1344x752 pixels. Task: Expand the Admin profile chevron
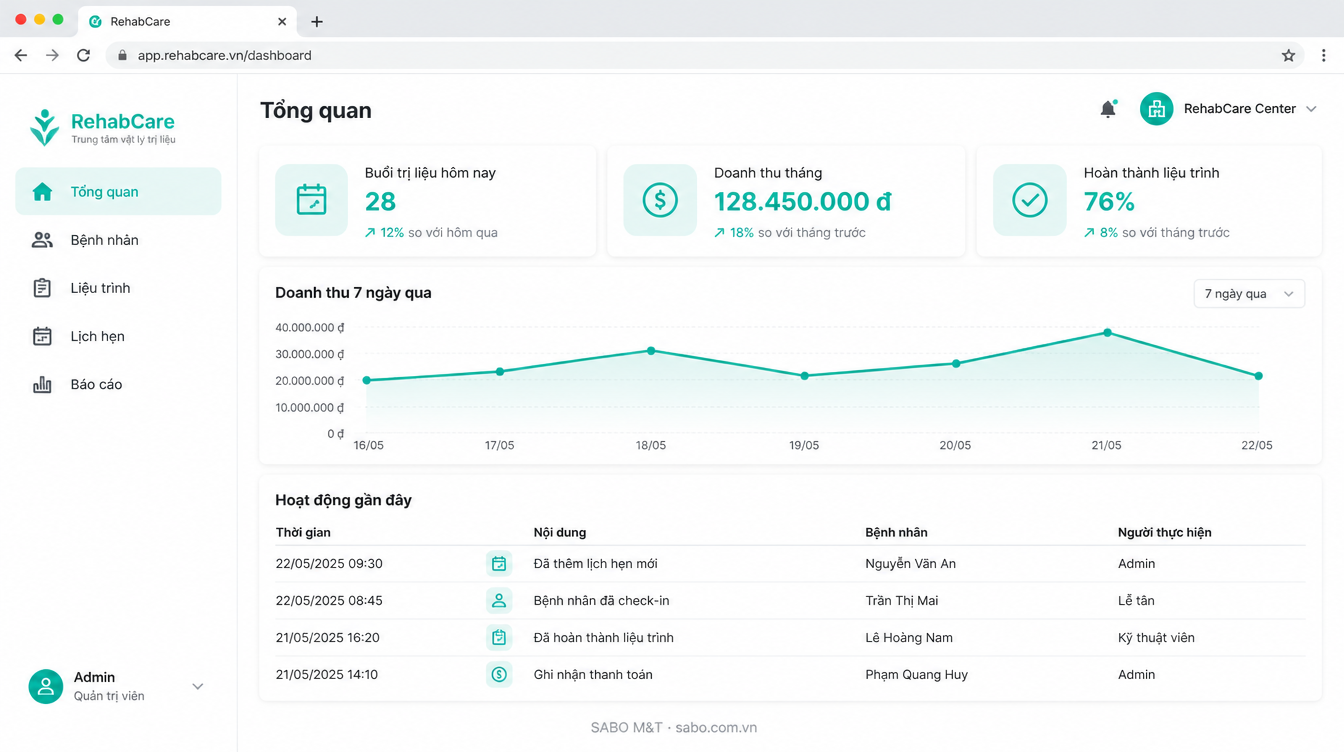coord(198,686)
